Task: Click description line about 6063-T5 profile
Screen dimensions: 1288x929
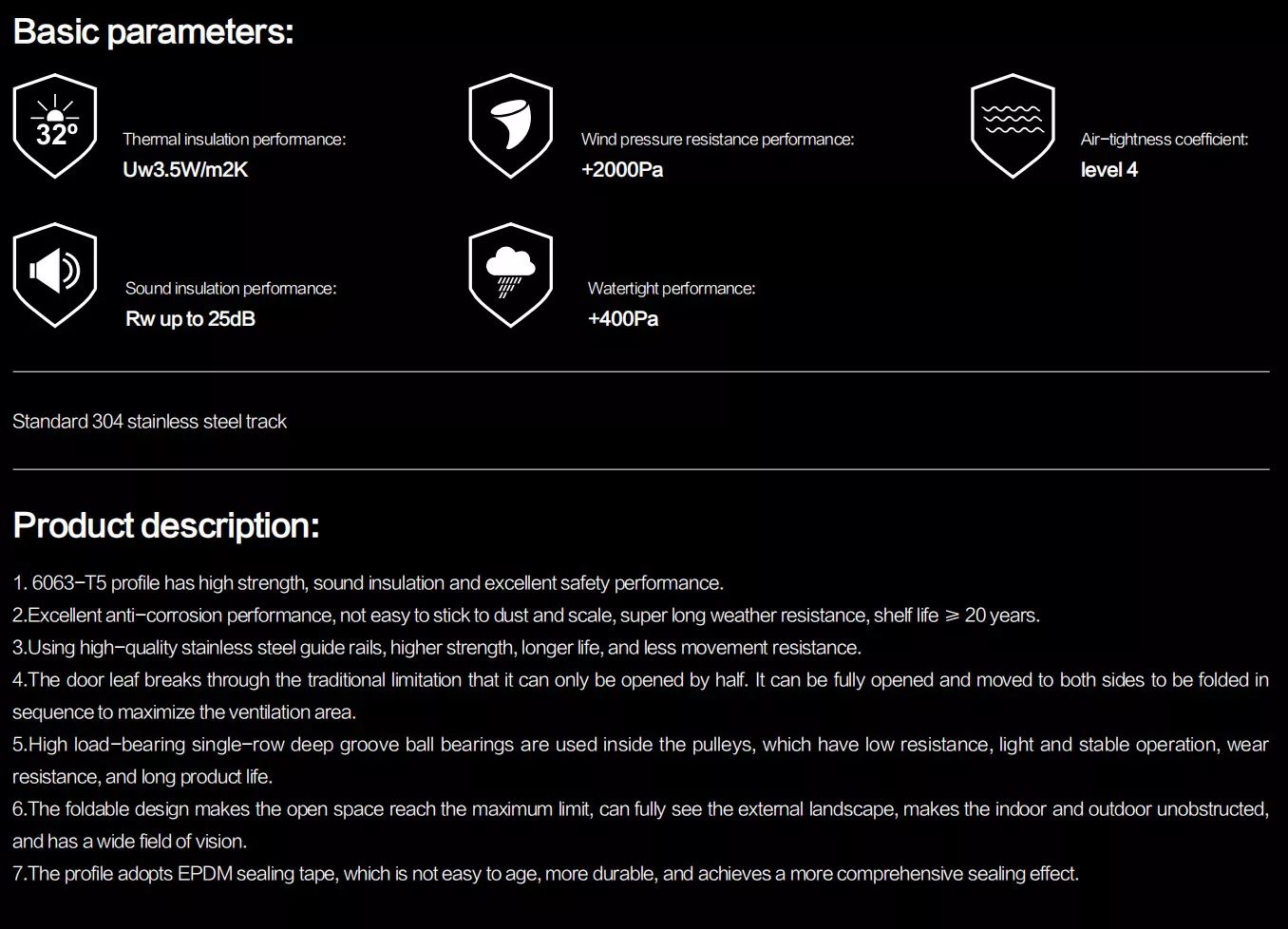Action: (368, 583)
